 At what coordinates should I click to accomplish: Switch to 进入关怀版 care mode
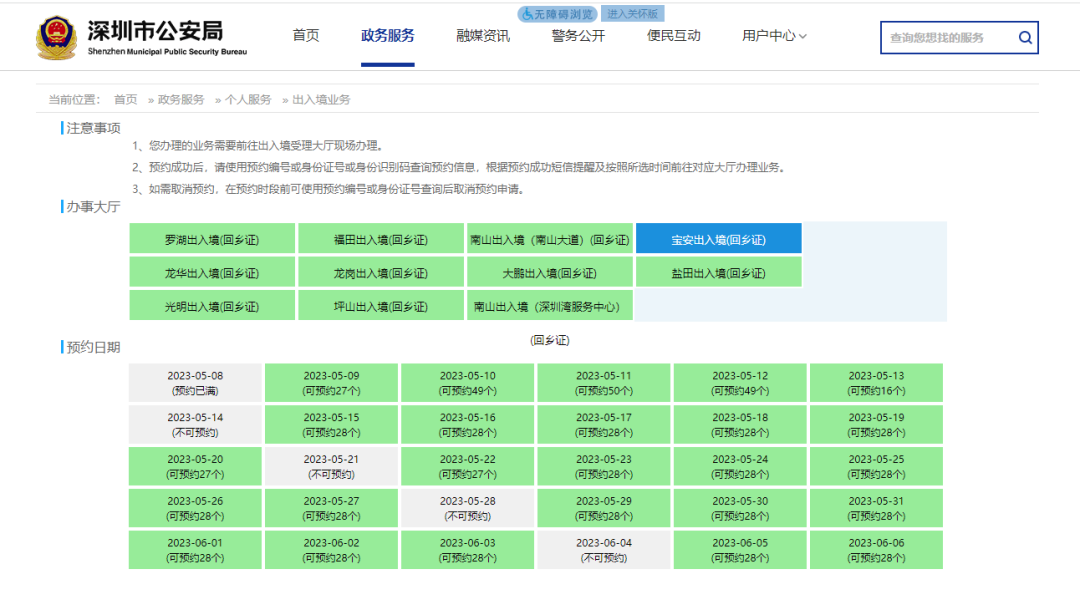[634, 14]
